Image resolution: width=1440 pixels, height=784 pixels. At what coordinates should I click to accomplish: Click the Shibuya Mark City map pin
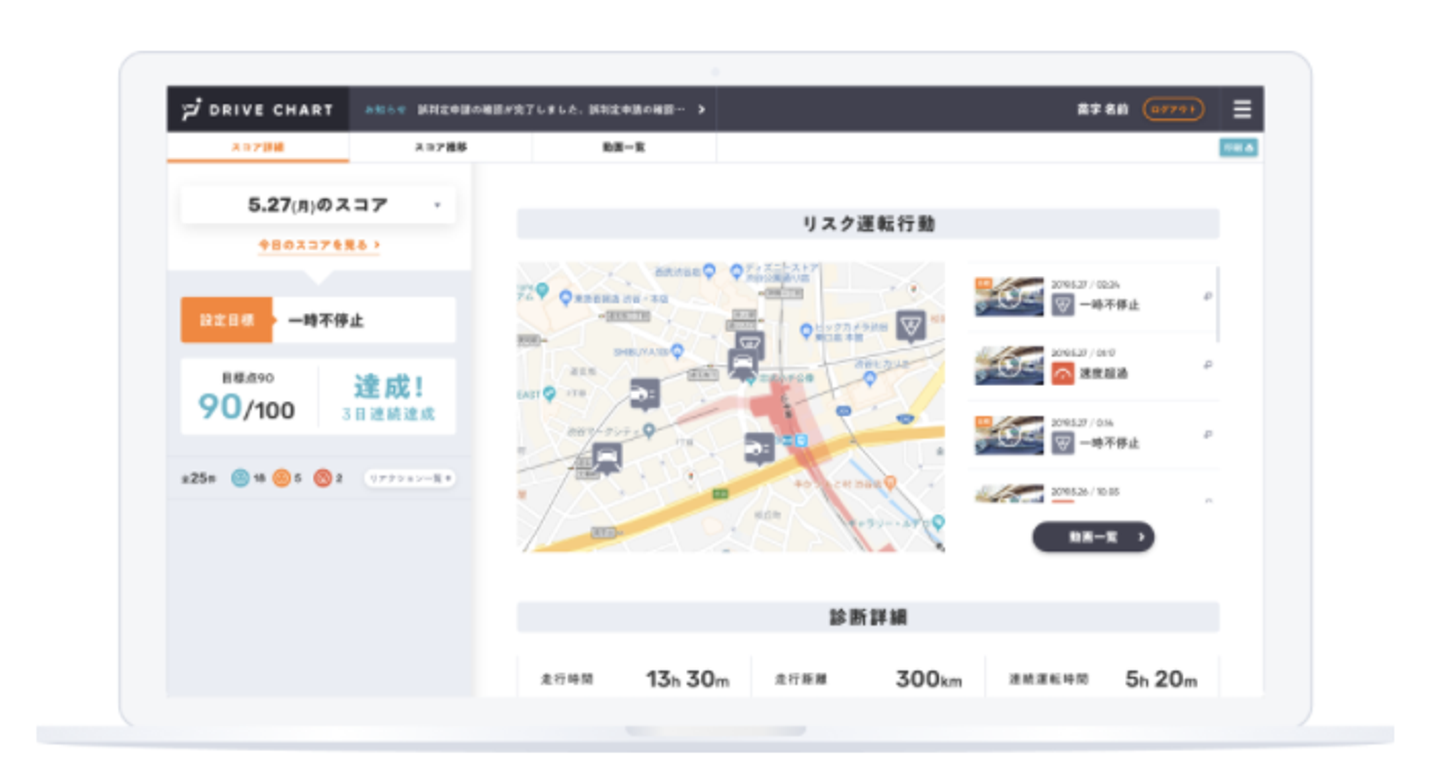coord(649,431)
